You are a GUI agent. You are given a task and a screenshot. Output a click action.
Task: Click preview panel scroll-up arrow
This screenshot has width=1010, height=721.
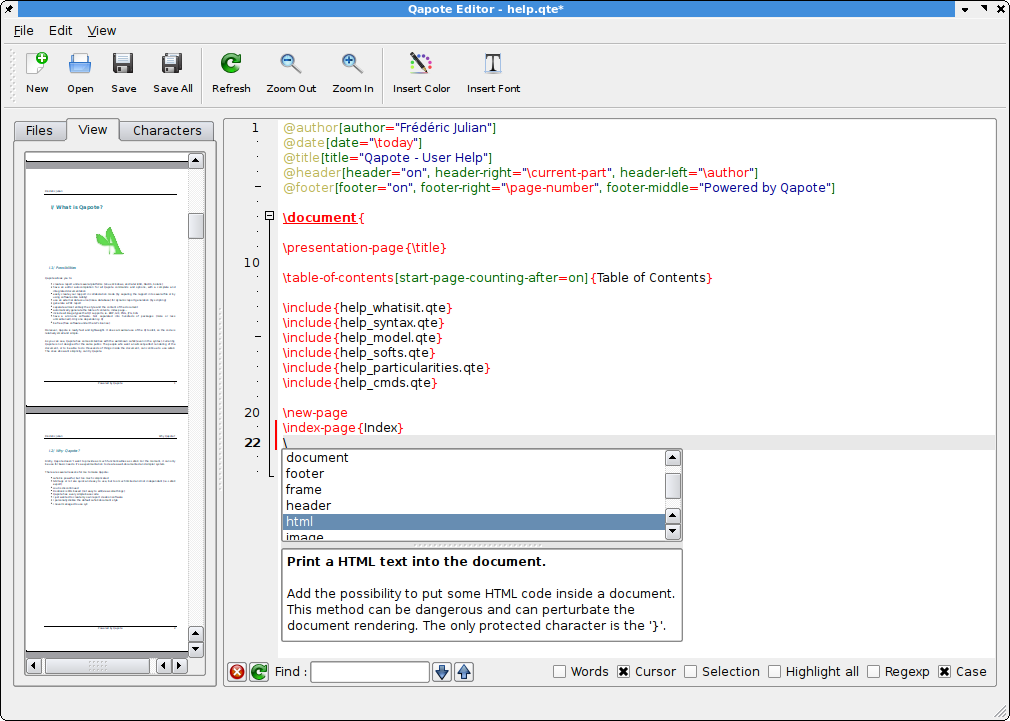(196, 161)
